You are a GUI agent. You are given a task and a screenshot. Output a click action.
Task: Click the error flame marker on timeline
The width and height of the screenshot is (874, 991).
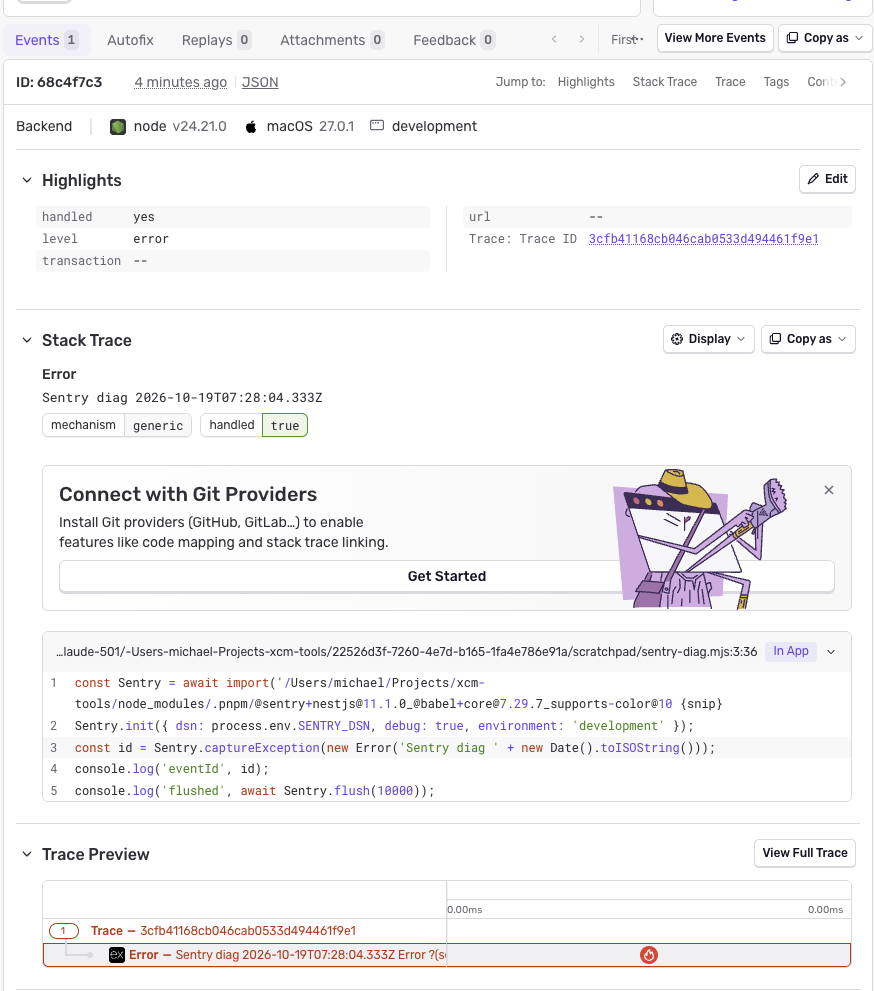(x=648, y=955)
